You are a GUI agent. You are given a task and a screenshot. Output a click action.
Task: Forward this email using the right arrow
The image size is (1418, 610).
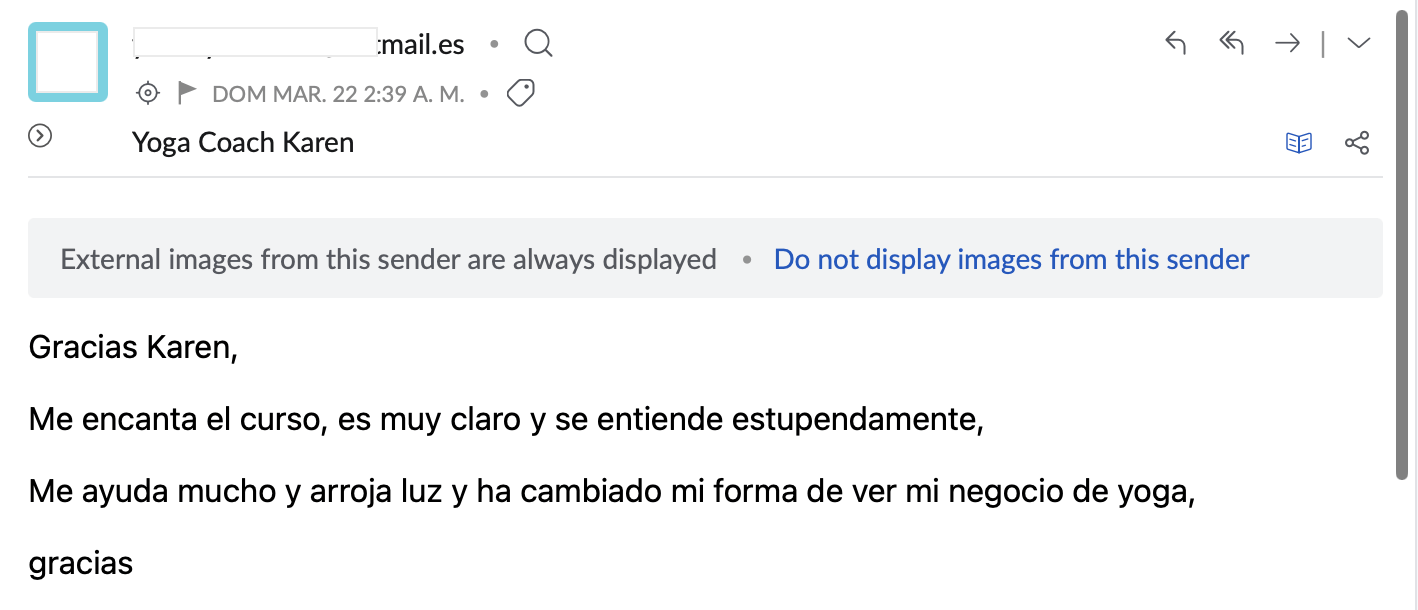1287,43
